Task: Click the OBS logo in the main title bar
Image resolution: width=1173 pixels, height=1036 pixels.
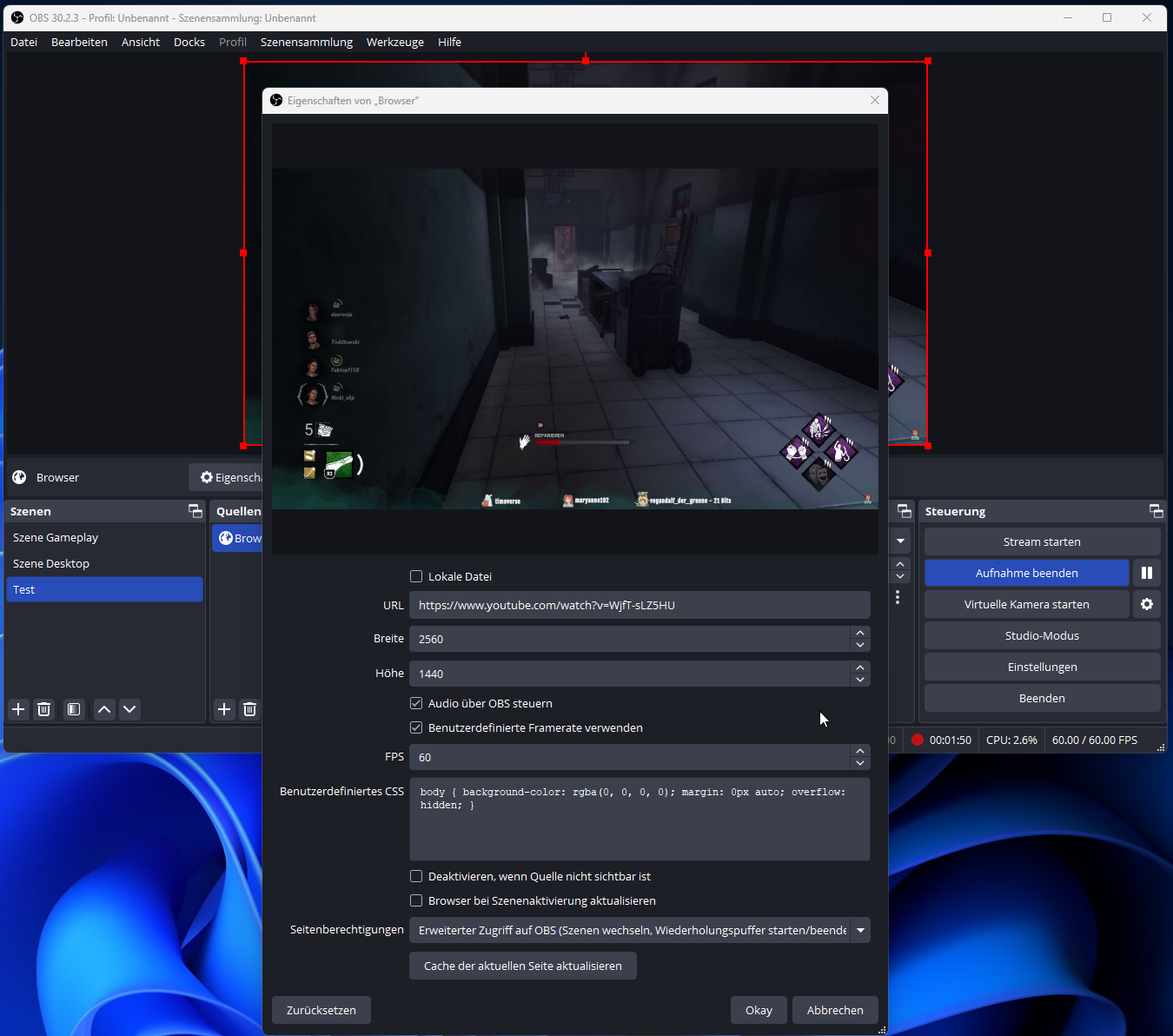Action: click(x=17, y=17)
